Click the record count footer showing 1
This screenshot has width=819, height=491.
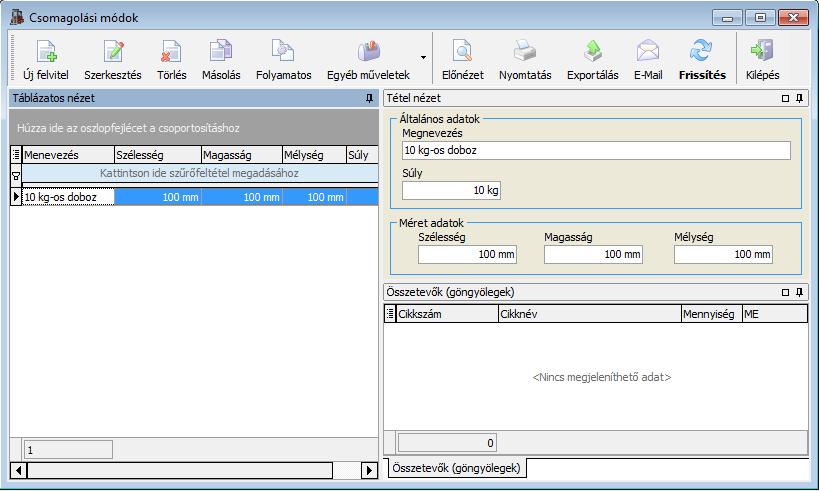pos(68,450)
